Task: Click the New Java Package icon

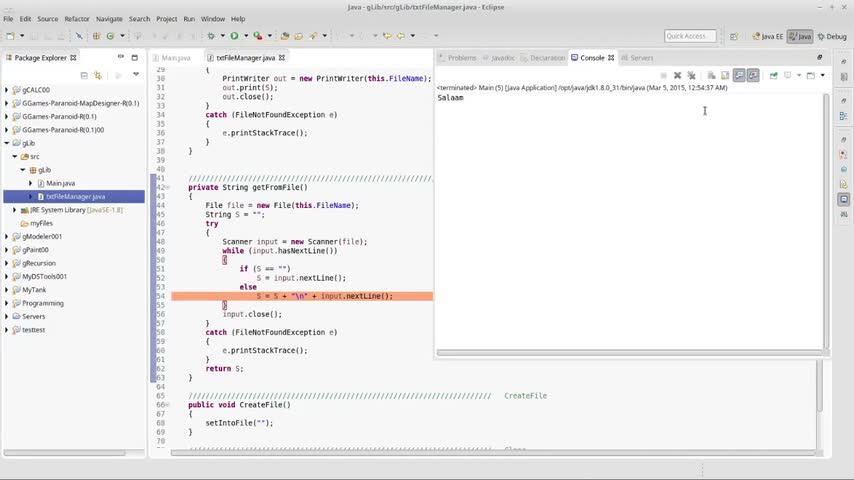Action: click(x=96, y=36)
